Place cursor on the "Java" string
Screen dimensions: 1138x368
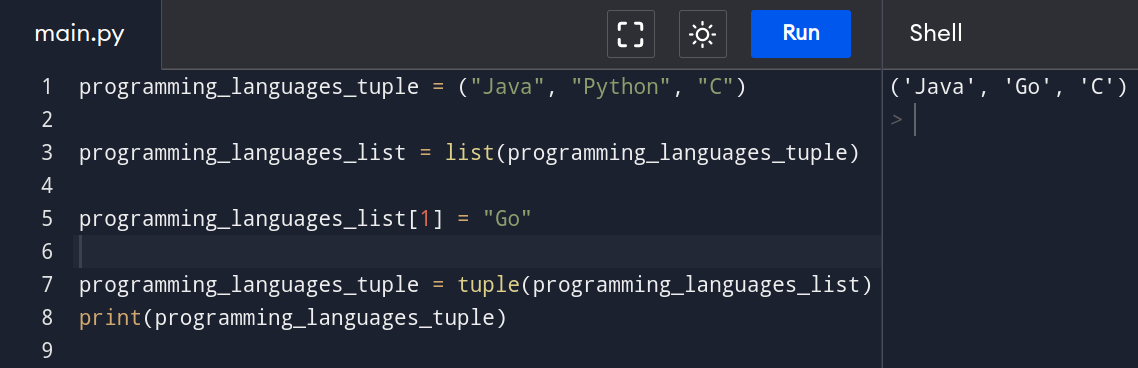[507, 87]
